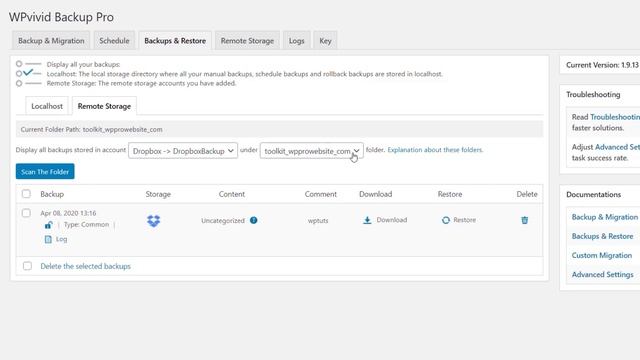Open the Dropbox -> DropboxBackup account dropdown
Viewport: 640px width, 360px height.
pyautogui.click(x=183, y=151)
